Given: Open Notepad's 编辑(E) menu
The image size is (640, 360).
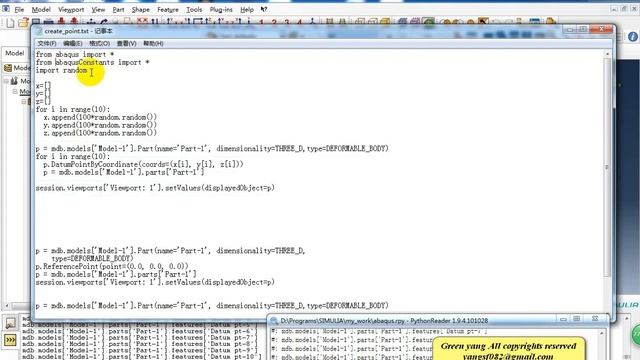Looking at the screenshot, I should coord(73,43).
